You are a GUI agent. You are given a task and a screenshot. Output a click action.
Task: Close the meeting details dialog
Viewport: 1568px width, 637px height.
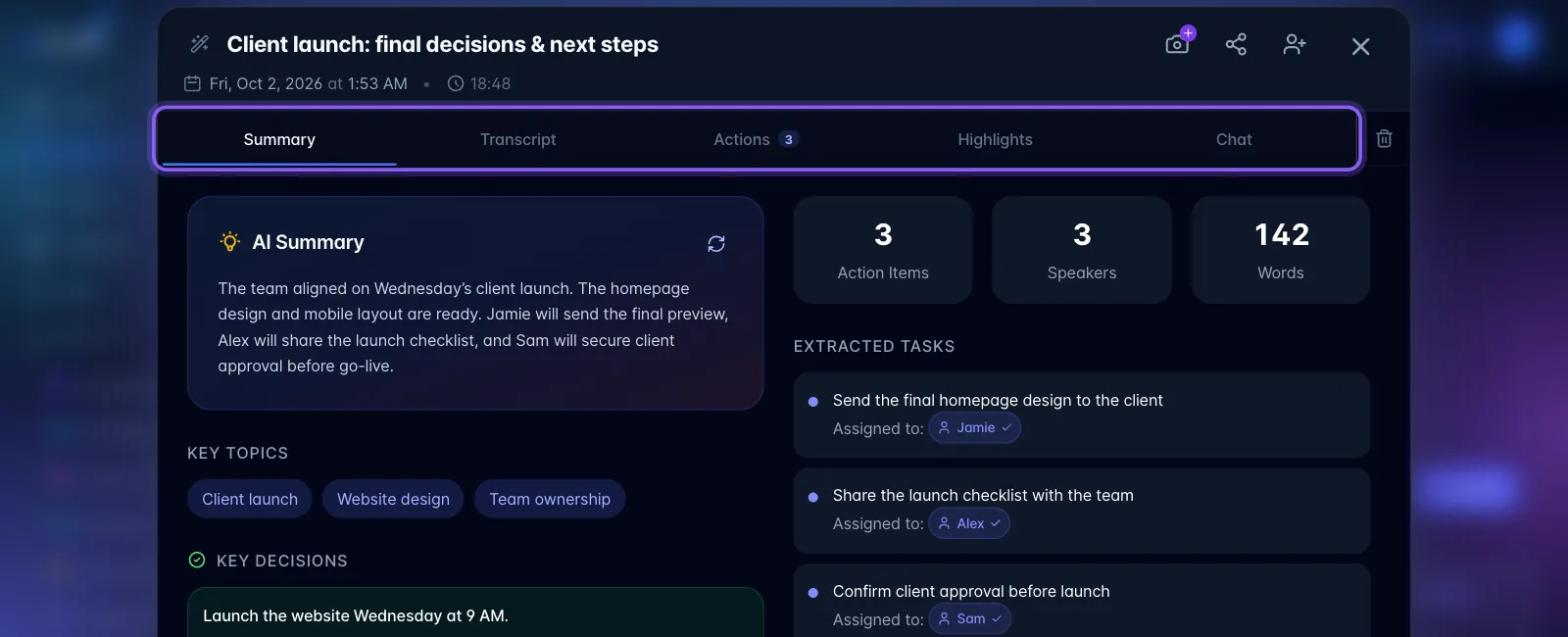pyautogui.click(x=1360, y=46)
